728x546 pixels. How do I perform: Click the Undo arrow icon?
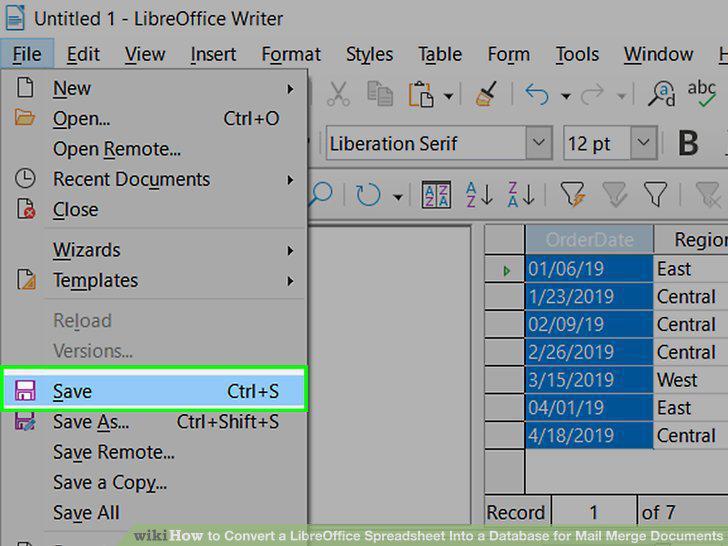click(x=537, y=95)
